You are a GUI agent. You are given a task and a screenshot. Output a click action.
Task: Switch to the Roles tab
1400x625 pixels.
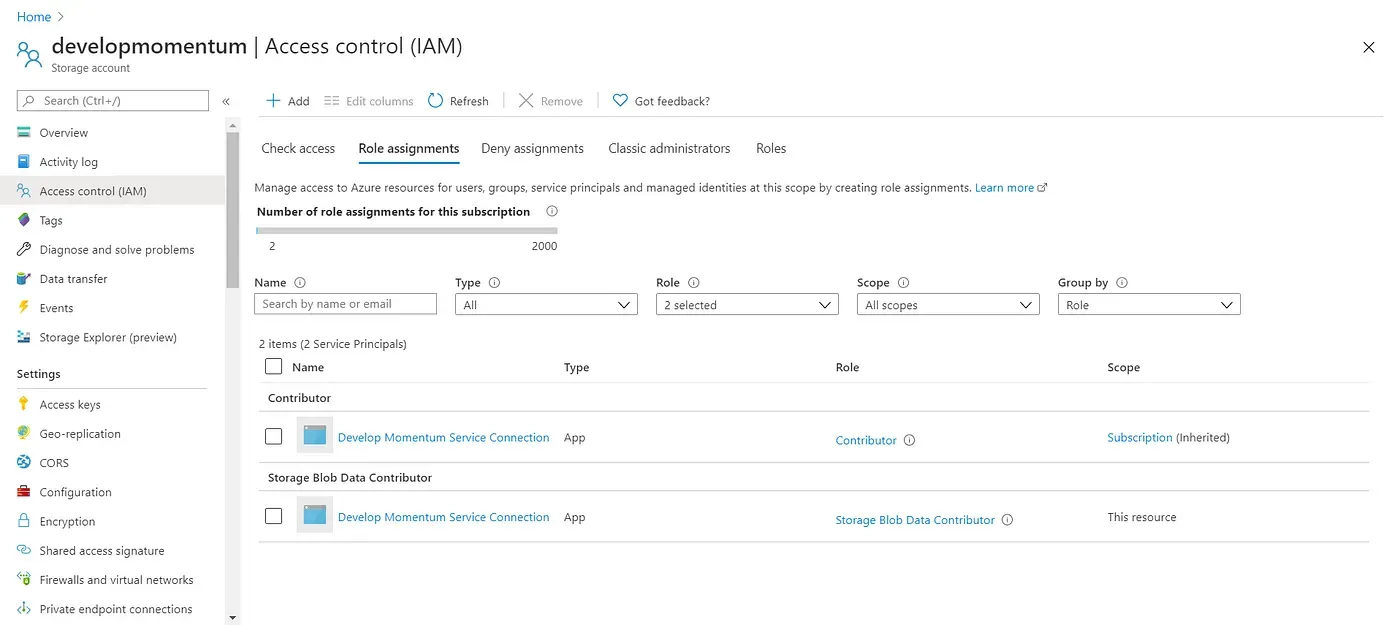pos(771,148)
